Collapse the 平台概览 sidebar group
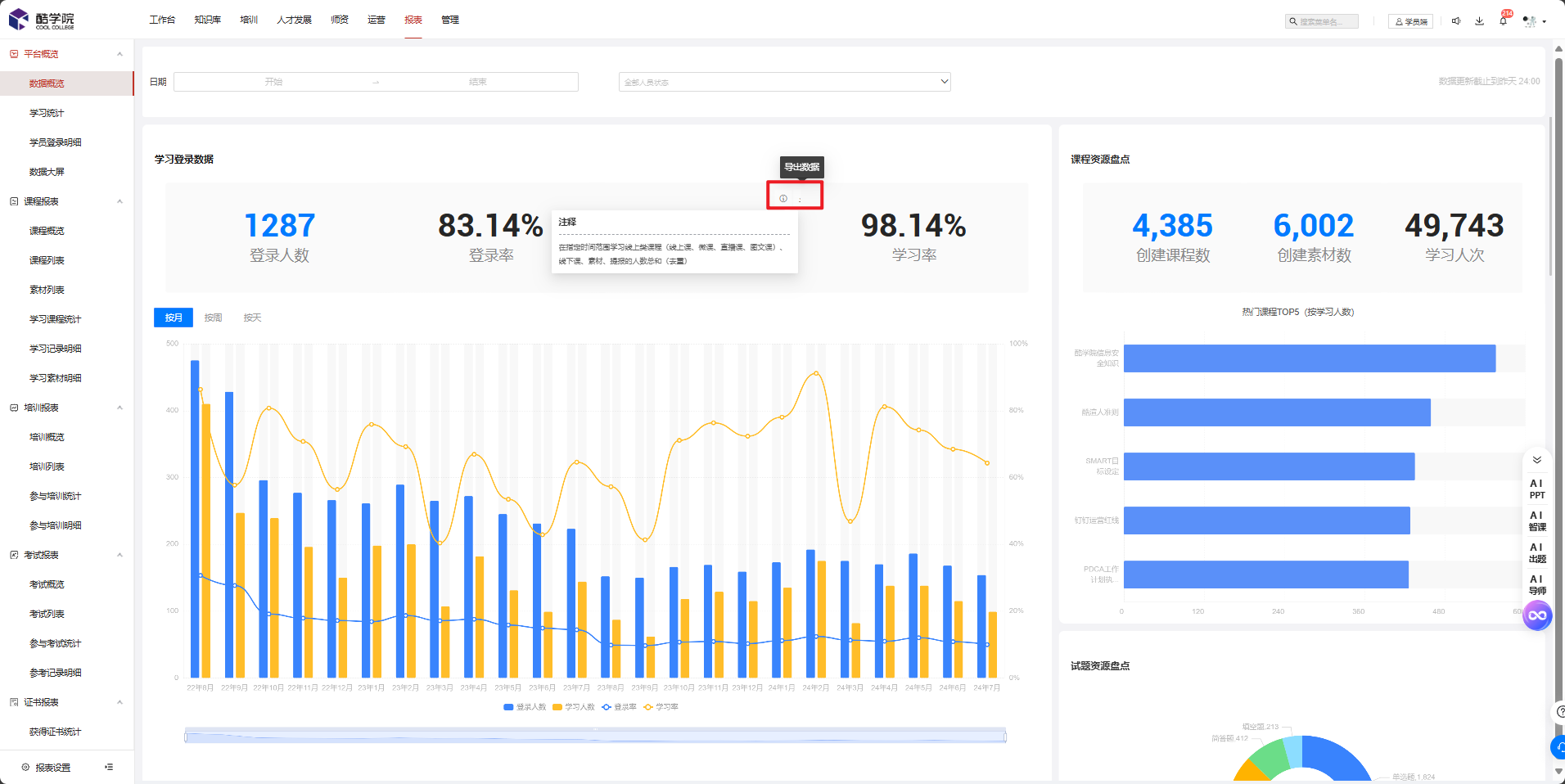 120,54
